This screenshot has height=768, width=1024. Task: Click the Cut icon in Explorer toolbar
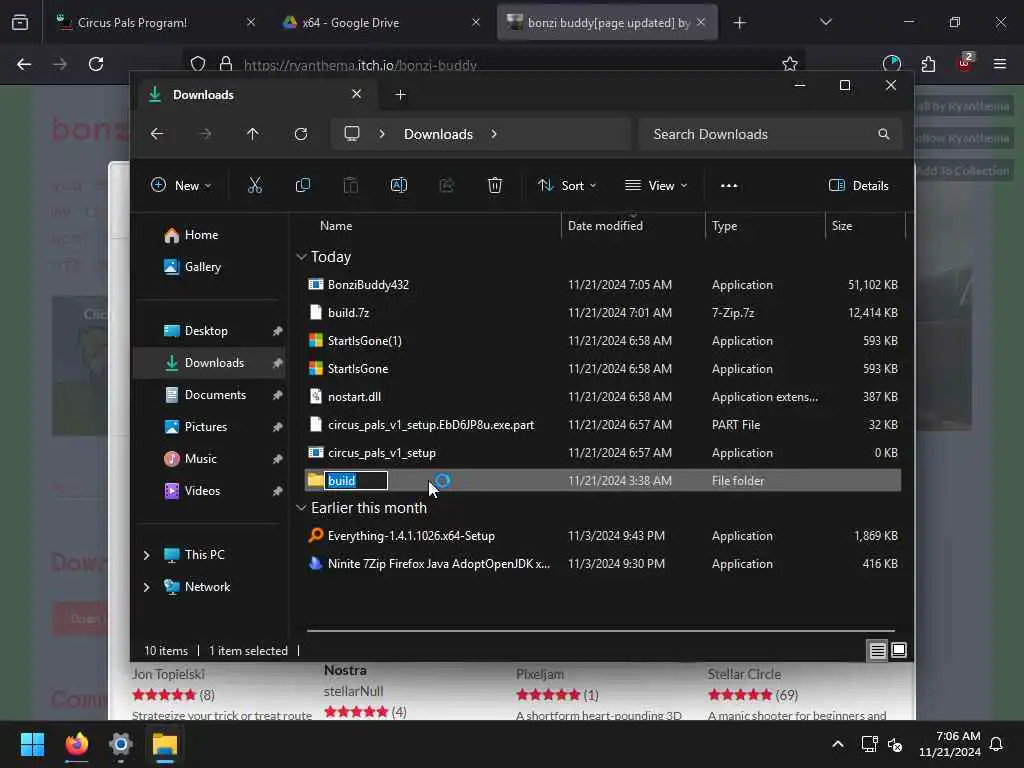tap(255, 185)
